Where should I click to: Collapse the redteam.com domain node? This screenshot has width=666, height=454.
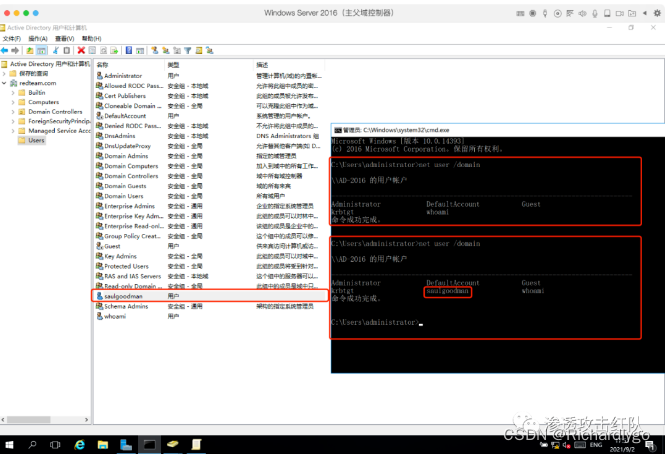(4, 83)
